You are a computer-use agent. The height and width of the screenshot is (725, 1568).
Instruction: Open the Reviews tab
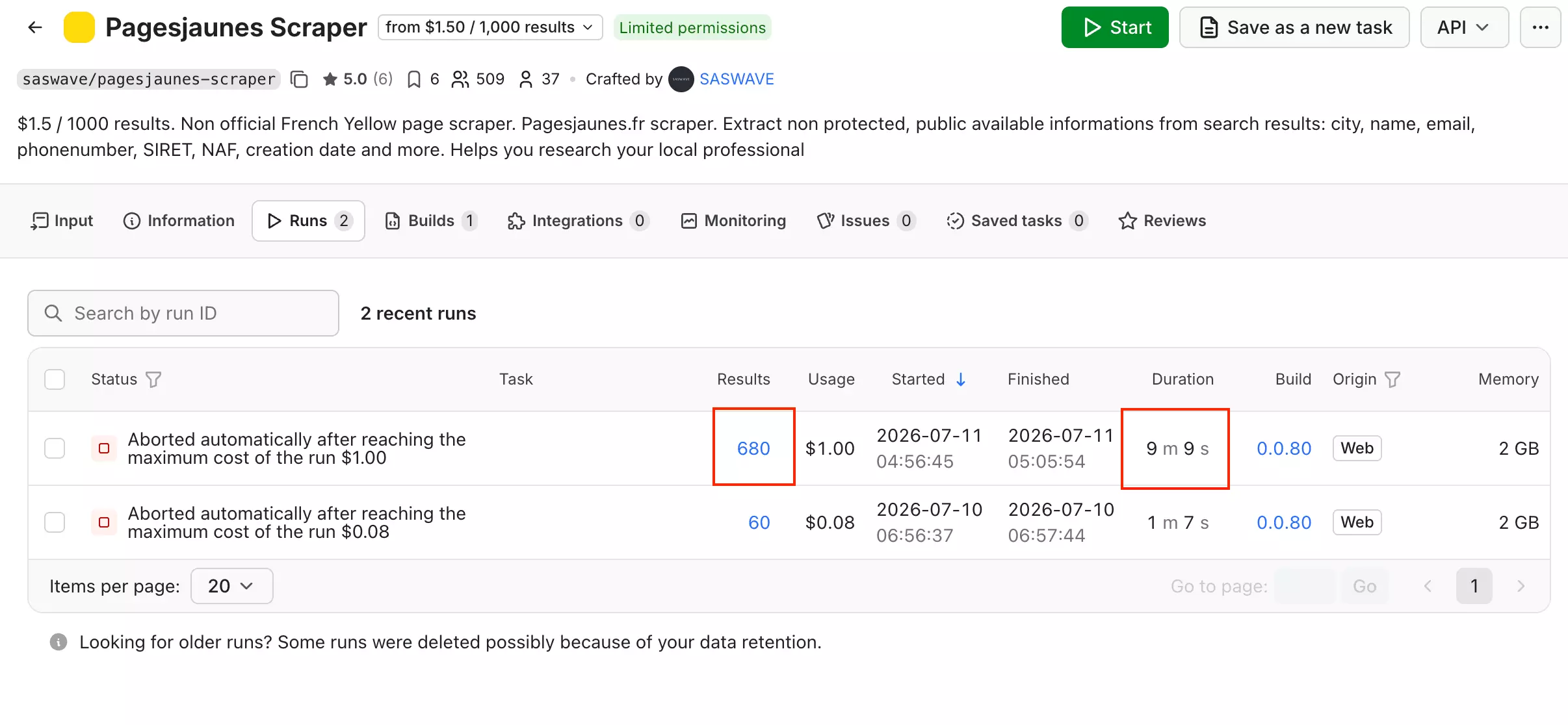point(1162,221)
